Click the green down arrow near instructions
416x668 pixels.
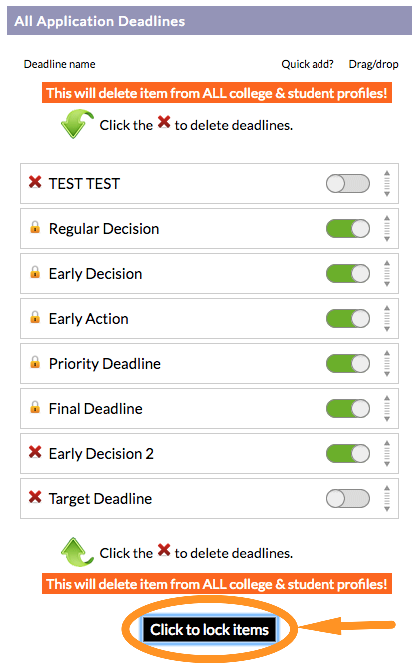pos(77,124)
